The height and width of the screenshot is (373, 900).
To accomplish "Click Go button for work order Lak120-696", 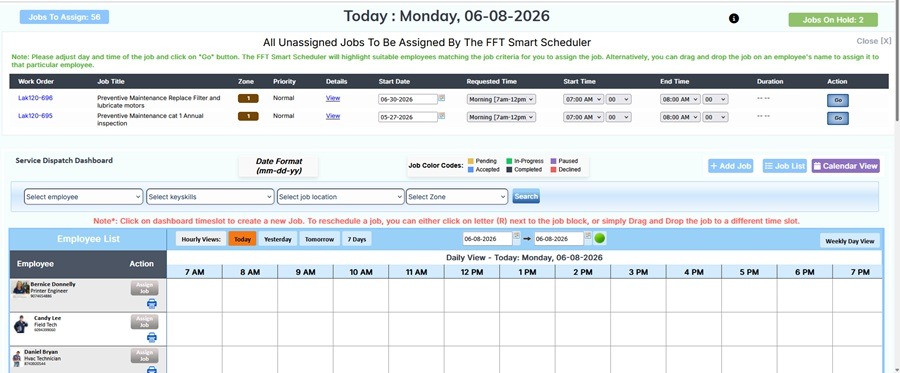I will click(x=837, y=100).
